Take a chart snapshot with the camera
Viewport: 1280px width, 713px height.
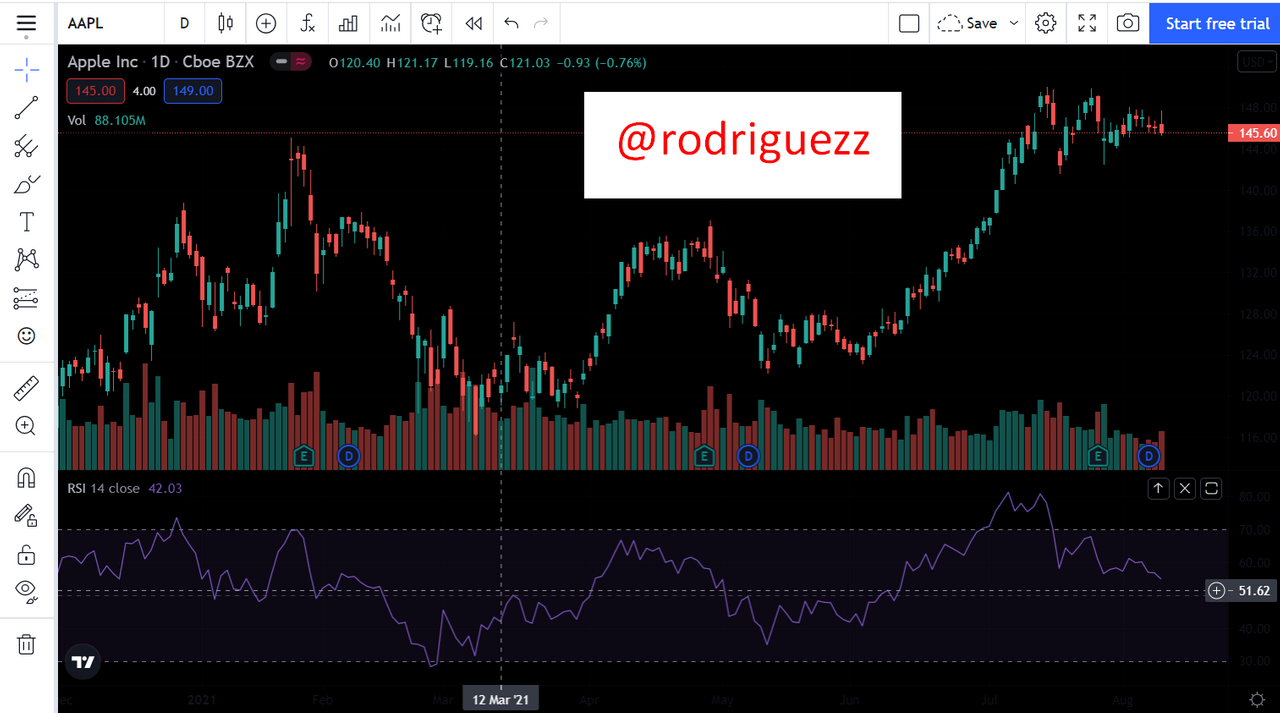[1128, 23]
